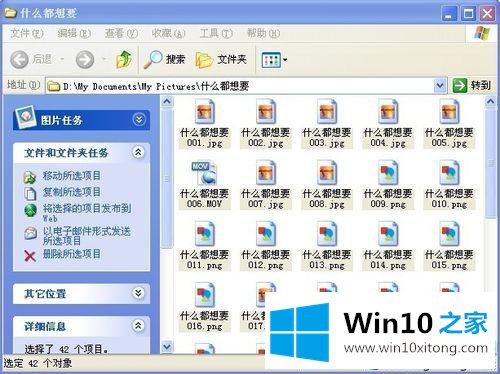Select file icon 什么都想要001.jpg
This screenshot has width=500, height=374.
(205, 111)
